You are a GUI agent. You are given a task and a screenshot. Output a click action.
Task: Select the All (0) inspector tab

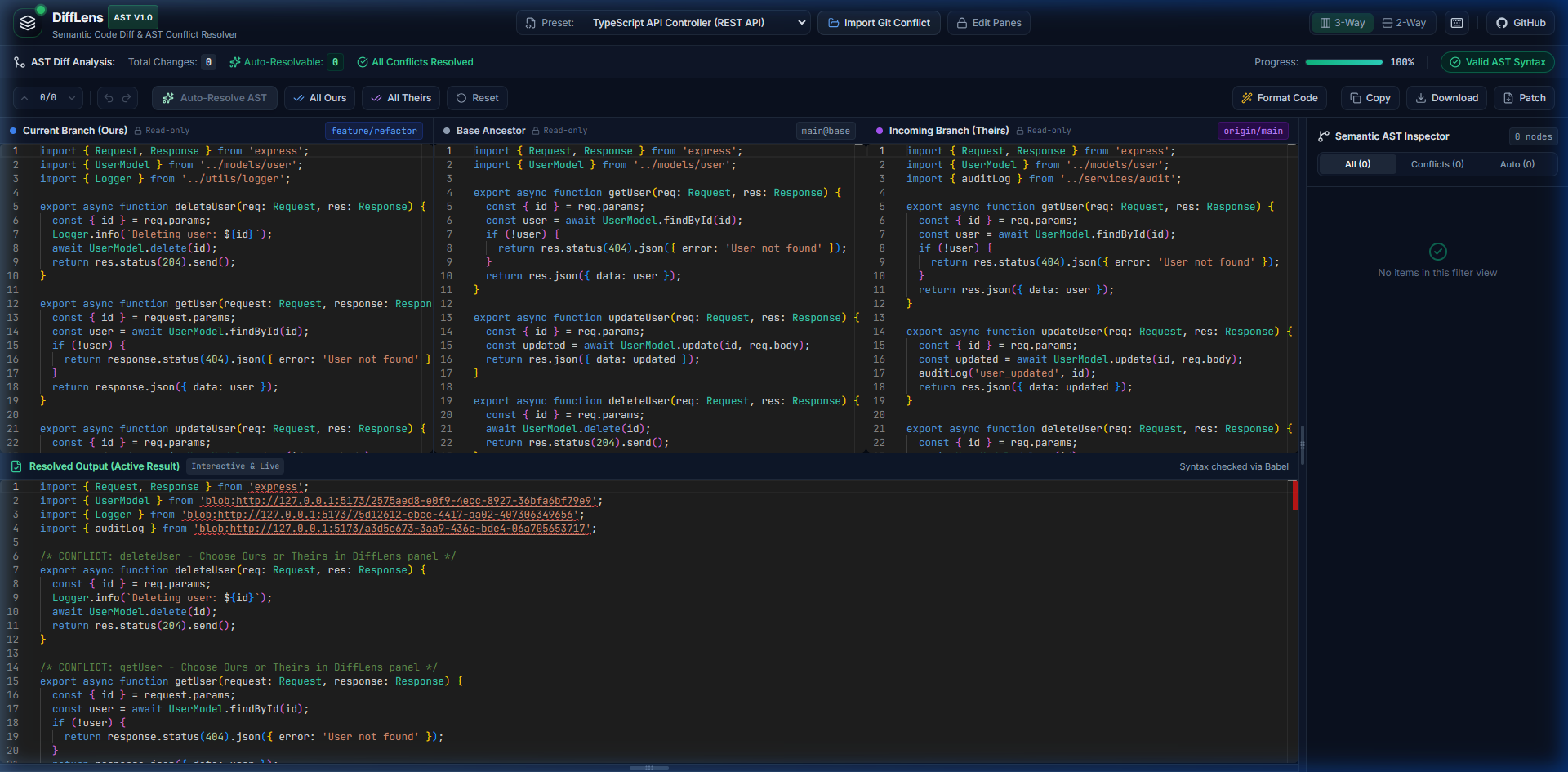(1358, 164)
